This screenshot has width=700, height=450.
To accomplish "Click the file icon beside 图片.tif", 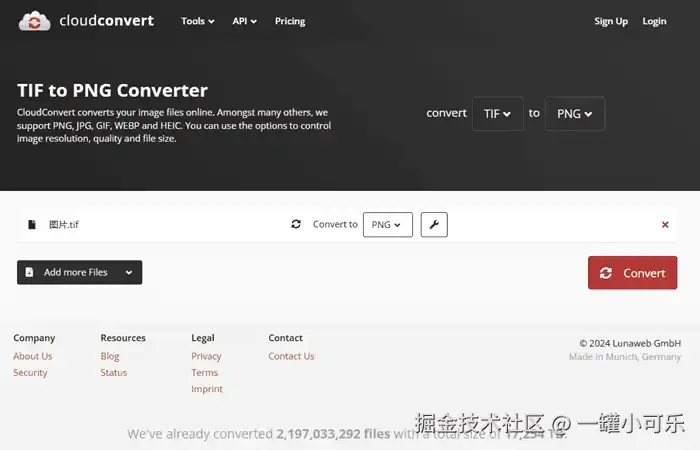I will click(32, 224).
